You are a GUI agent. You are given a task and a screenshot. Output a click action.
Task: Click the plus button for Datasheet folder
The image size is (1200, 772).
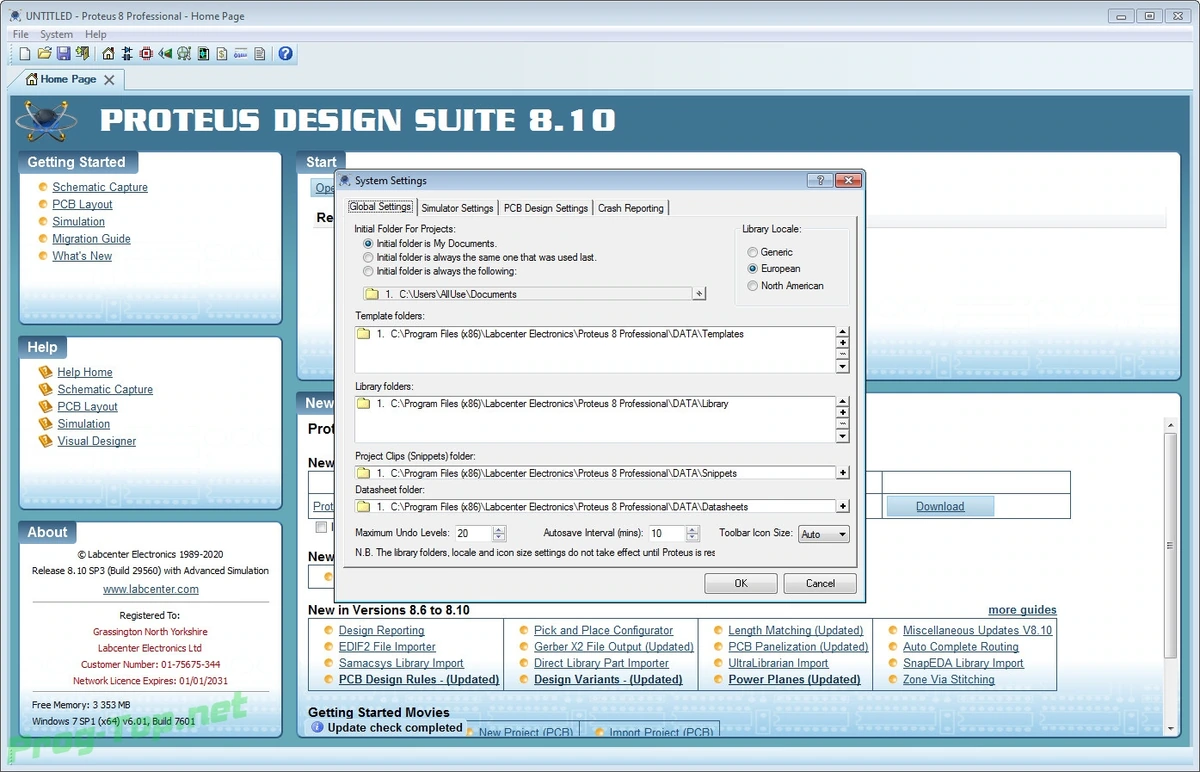click(x=843, y=506)
